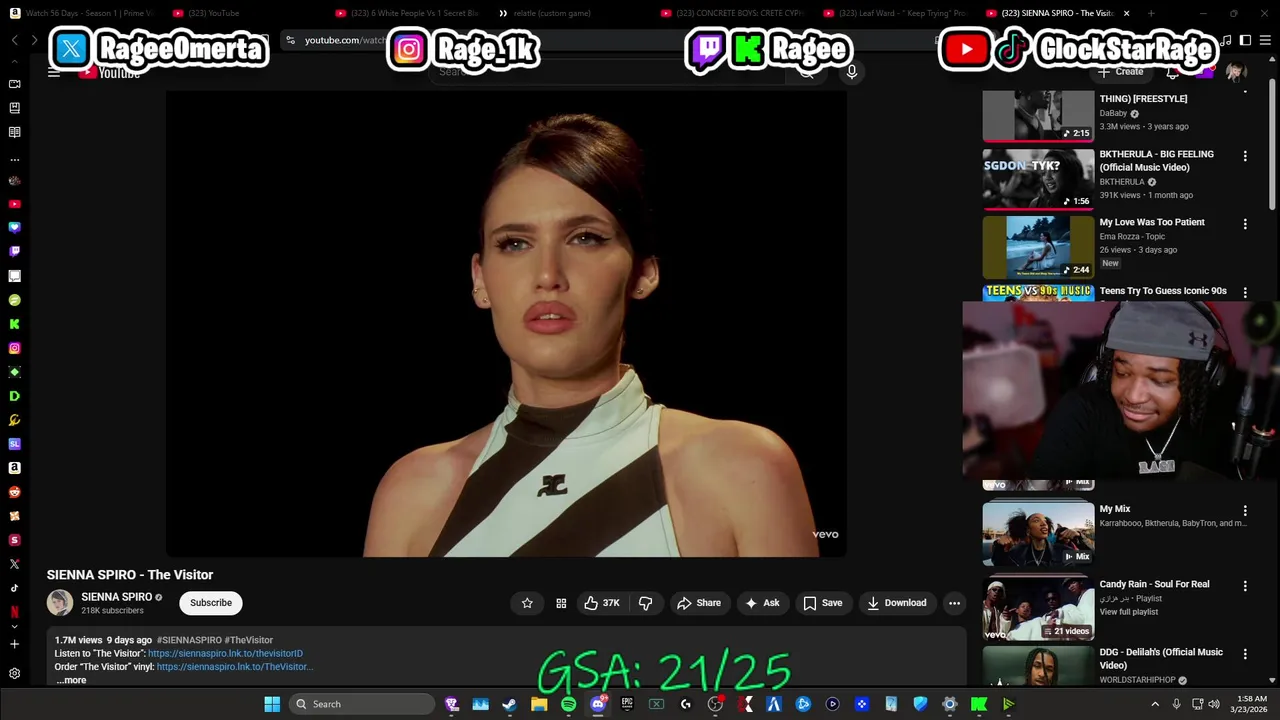This screenshot has width=1280, height=720.
Task: Close the SIENNA SPIRO tab
Action: pyautogui.click(x=1126, y=13)
